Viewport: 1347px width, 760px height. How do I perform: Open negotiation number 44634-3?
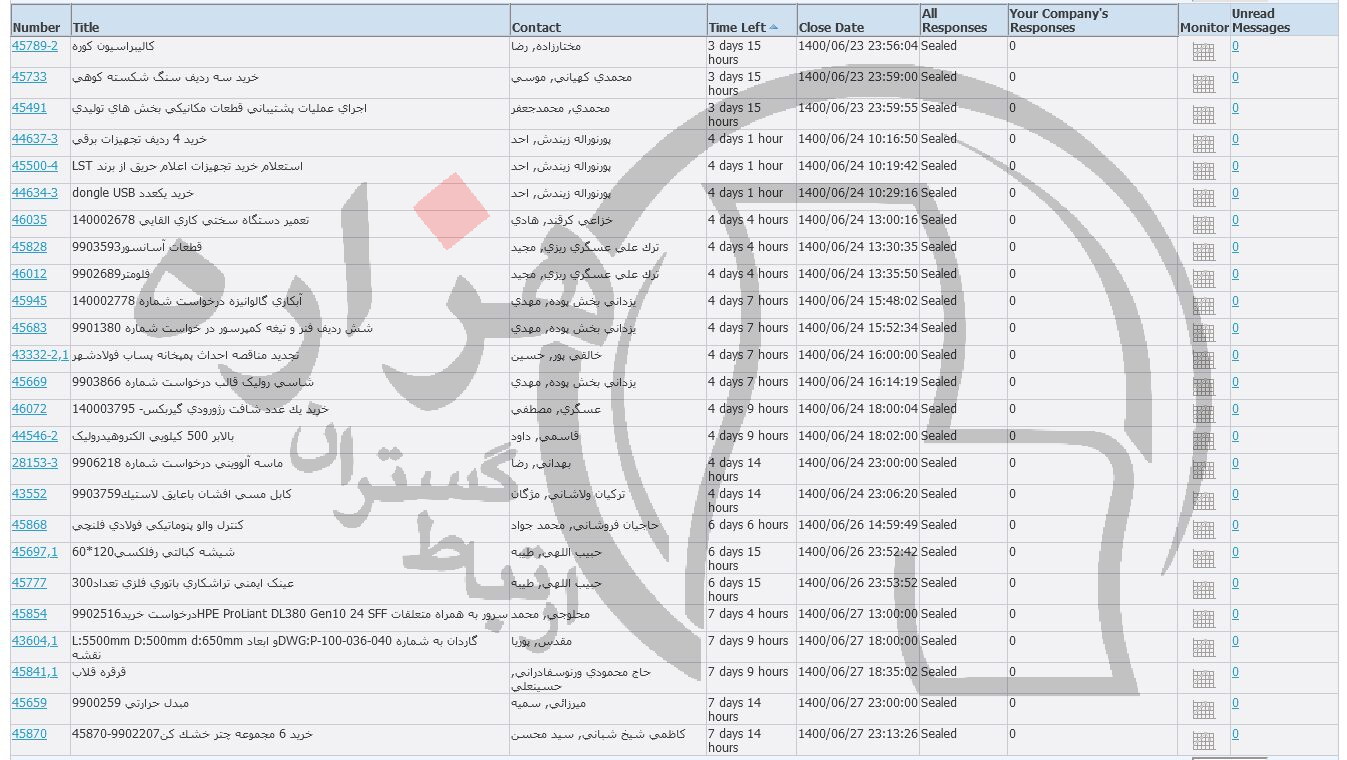tap(35, 193)
